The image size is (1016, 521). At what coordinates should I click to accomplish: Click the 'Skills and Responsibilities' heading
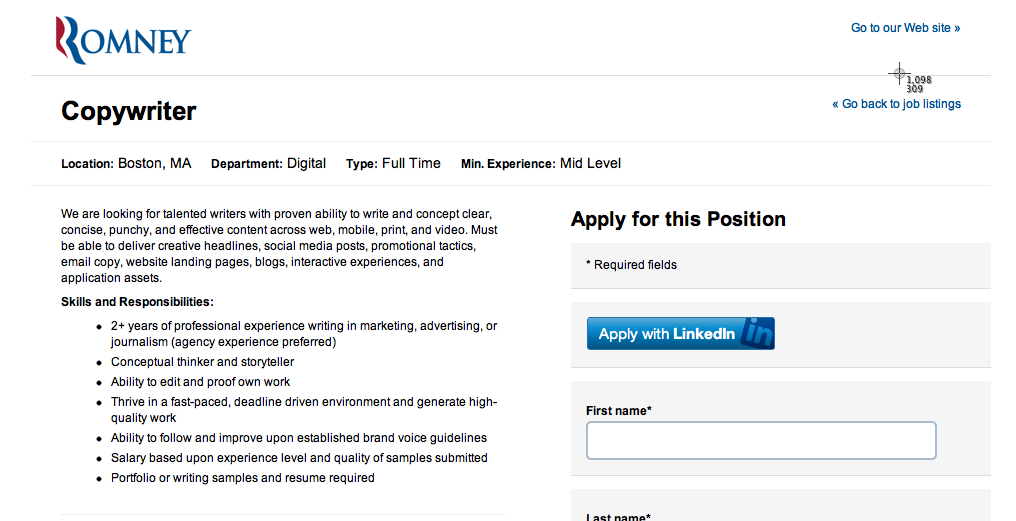137,302
